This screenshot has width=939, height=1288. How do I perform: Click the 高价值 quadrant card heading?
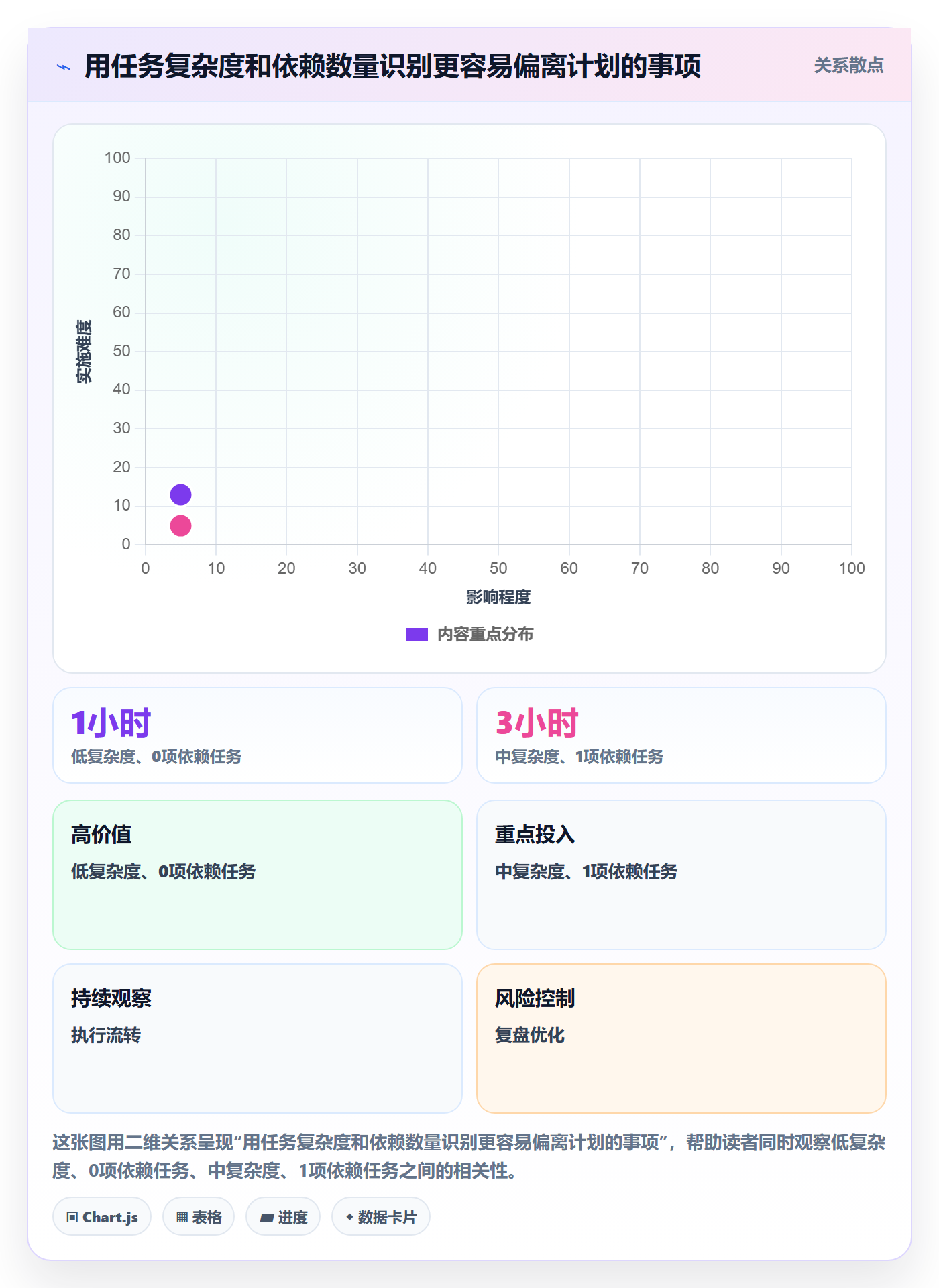pyautogui.click(x=101, y=835)
